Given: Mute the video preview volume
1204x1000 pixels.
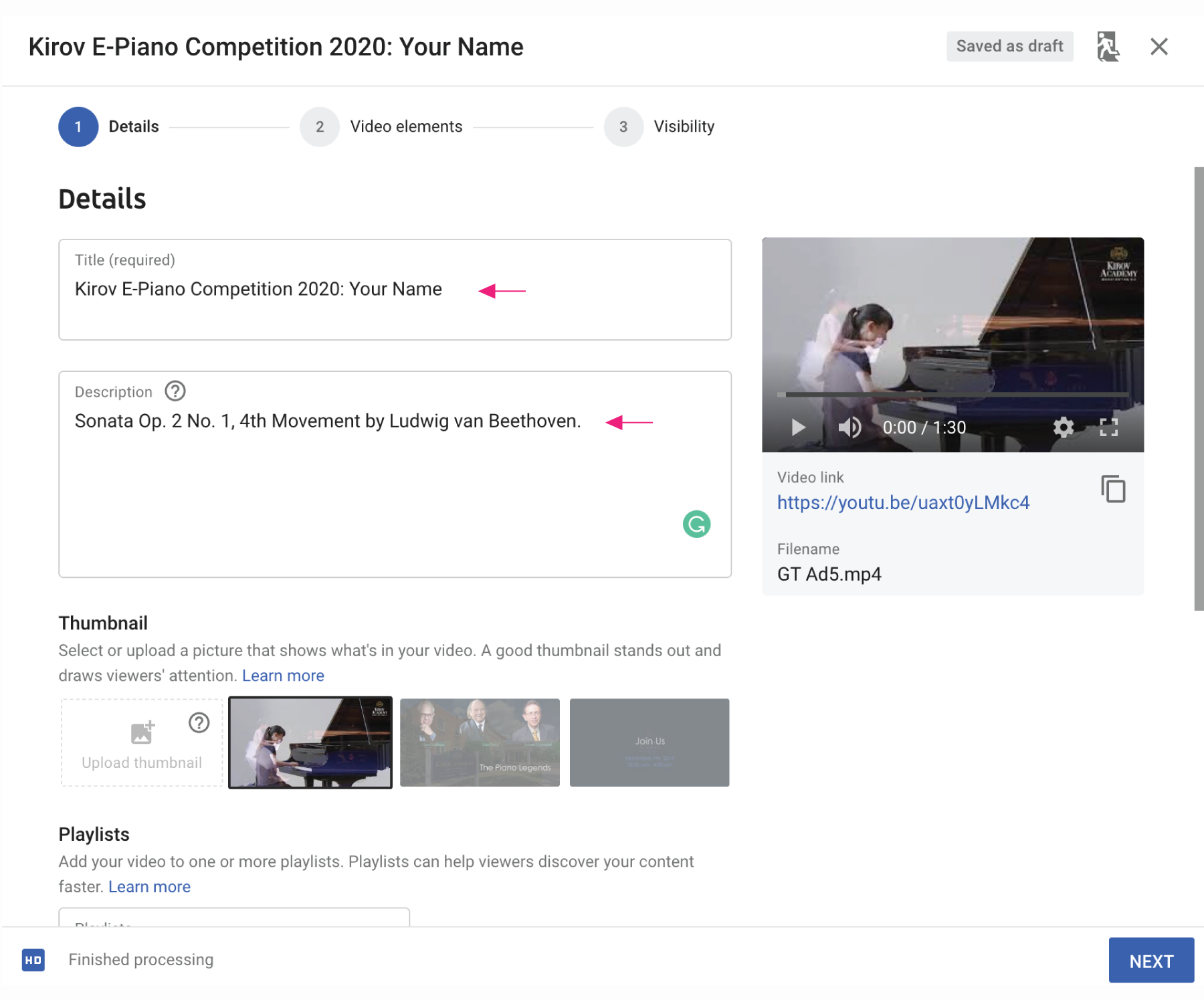Looking at the screenshot, I should click(849, 427).
